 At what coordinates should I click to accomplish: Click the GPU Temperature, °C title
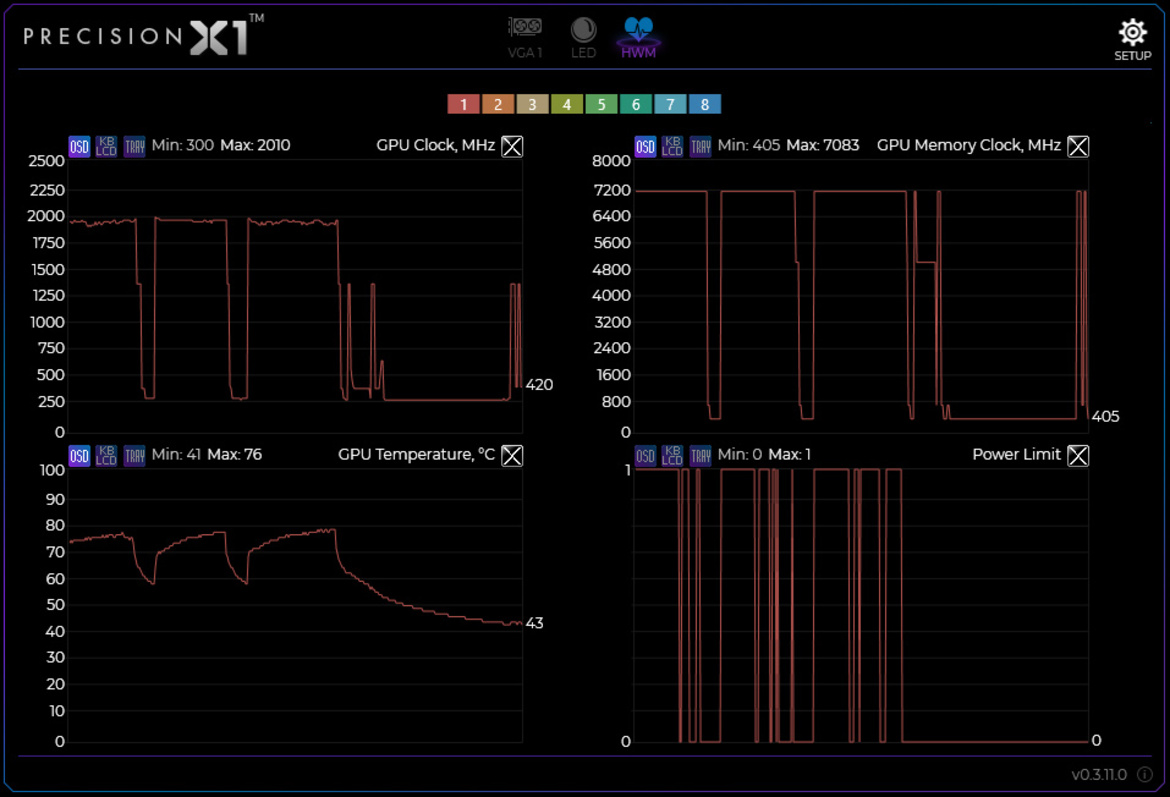click(x=416, y=454)
